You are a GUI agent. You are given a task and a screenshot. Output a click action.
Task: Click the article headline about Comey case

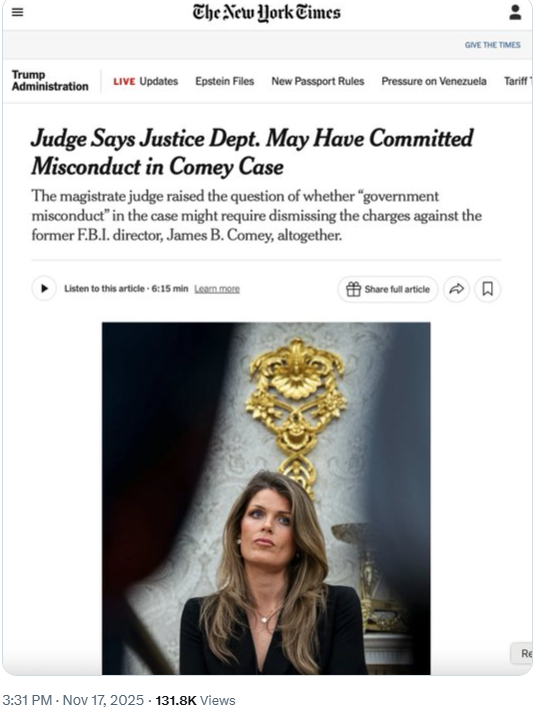coord(252,152)
